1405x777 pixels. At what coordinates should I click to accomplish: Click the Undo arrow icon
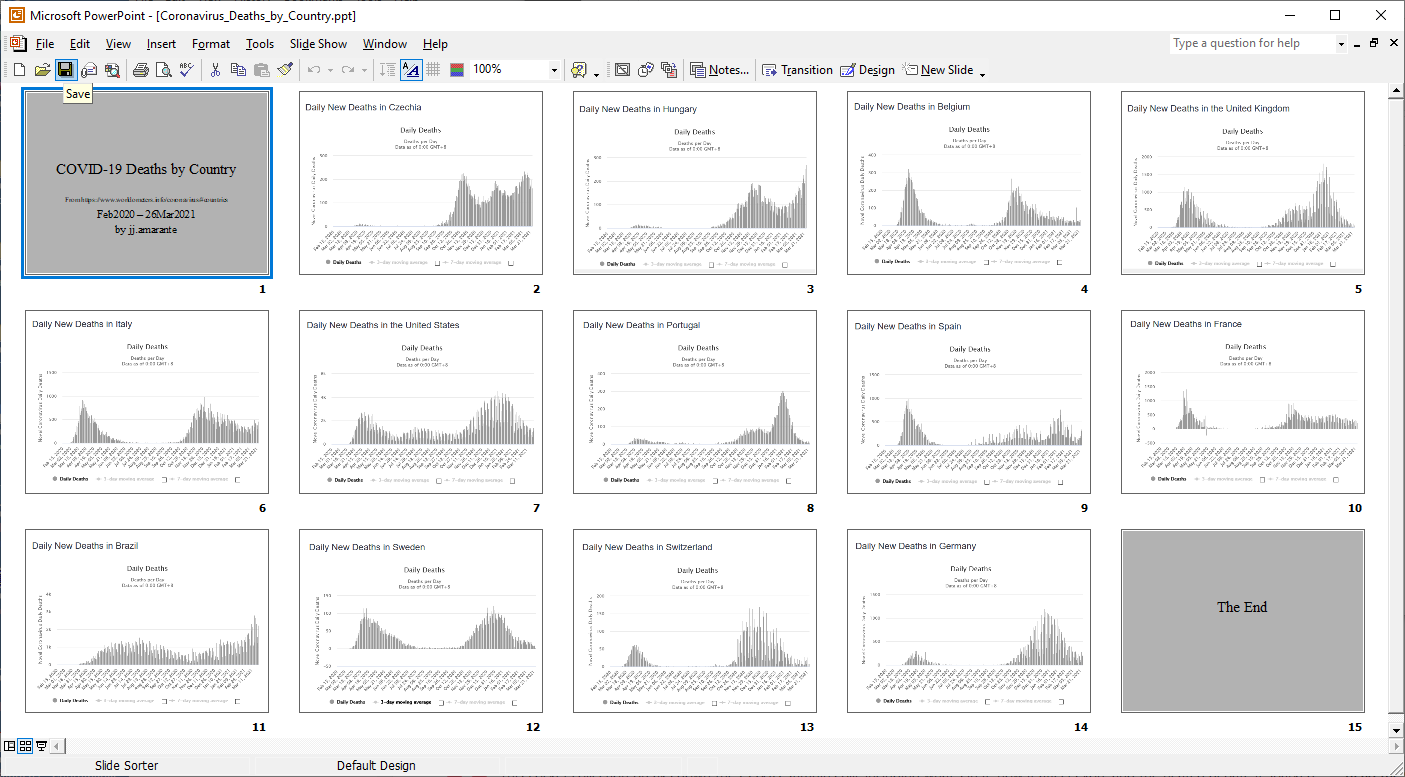(x=314, y=70)
